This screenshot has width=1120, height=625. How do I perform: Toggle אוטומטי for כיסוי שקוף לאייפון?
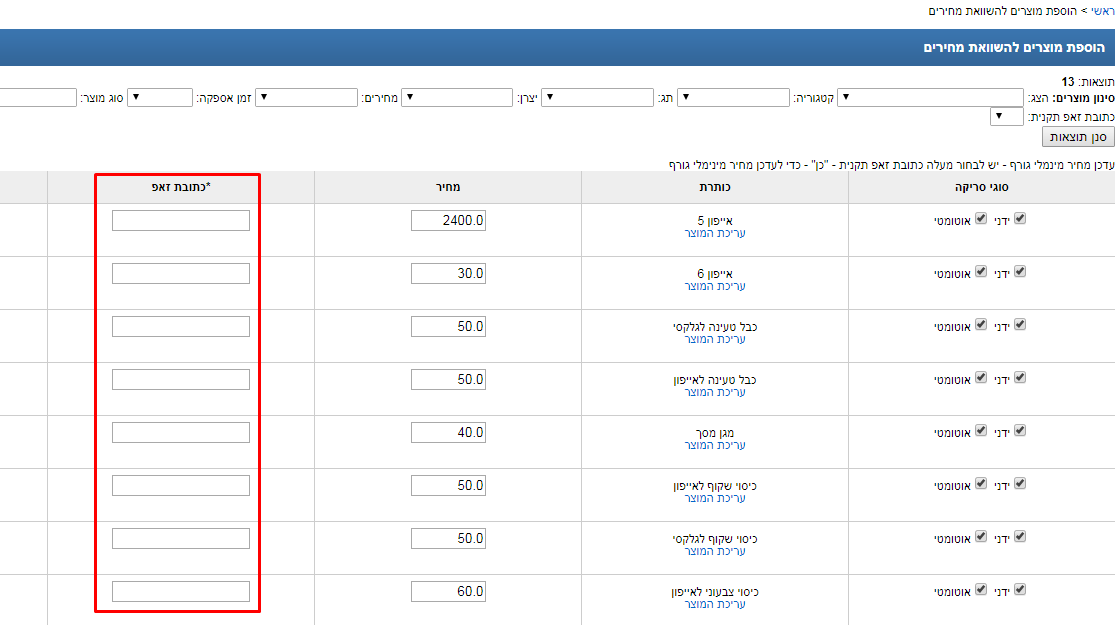pos(981,484)
